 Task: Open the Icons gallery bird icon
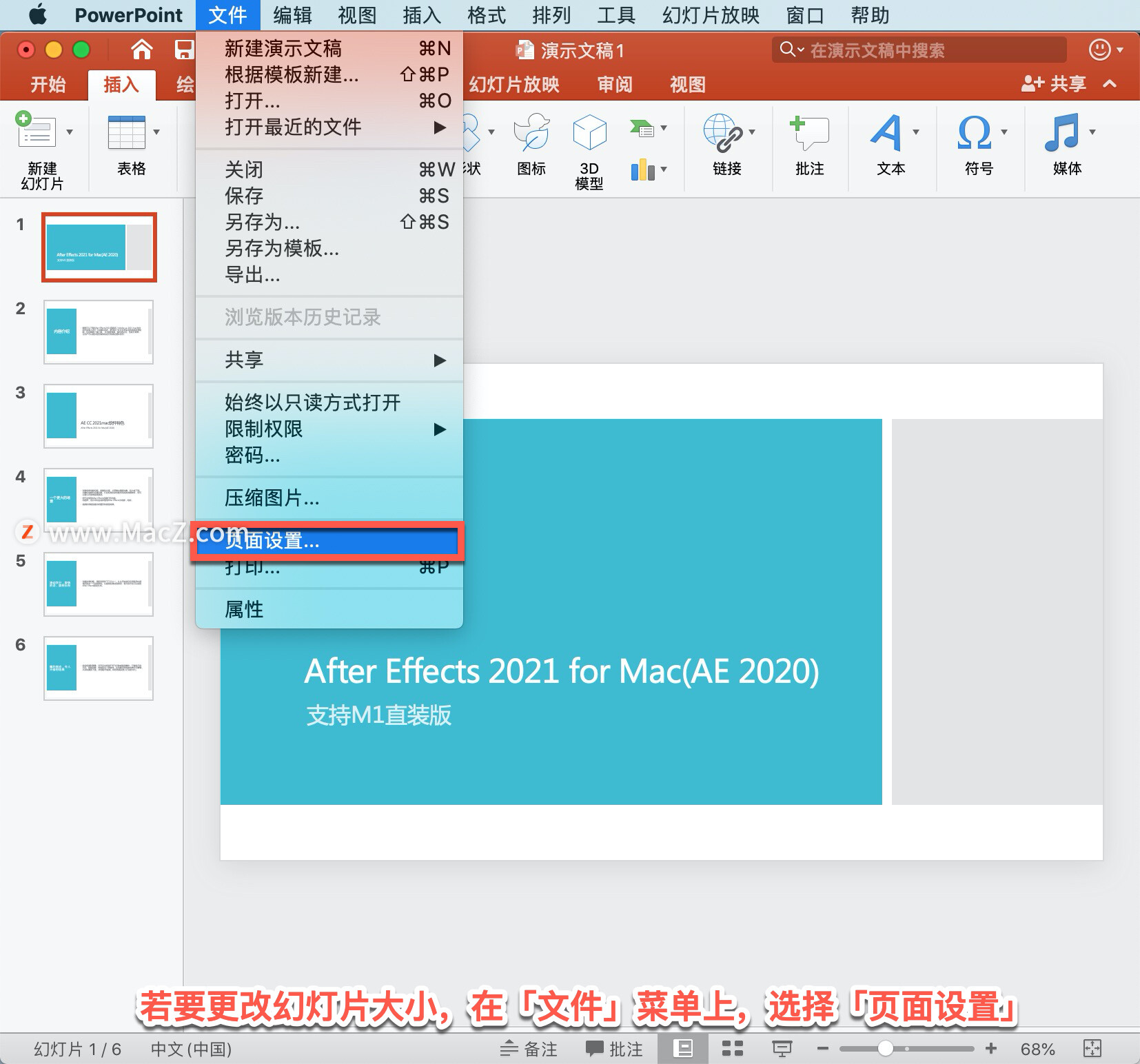pyautogui.click(x=532, y=132)
